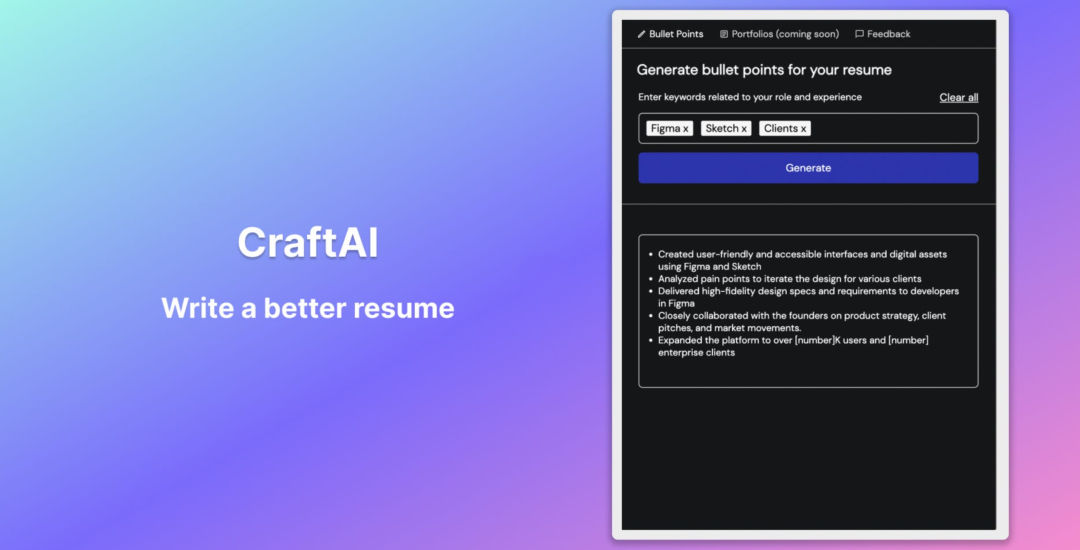Click the bullet 'Analyzed pain points to iterate'

[789, 279]
